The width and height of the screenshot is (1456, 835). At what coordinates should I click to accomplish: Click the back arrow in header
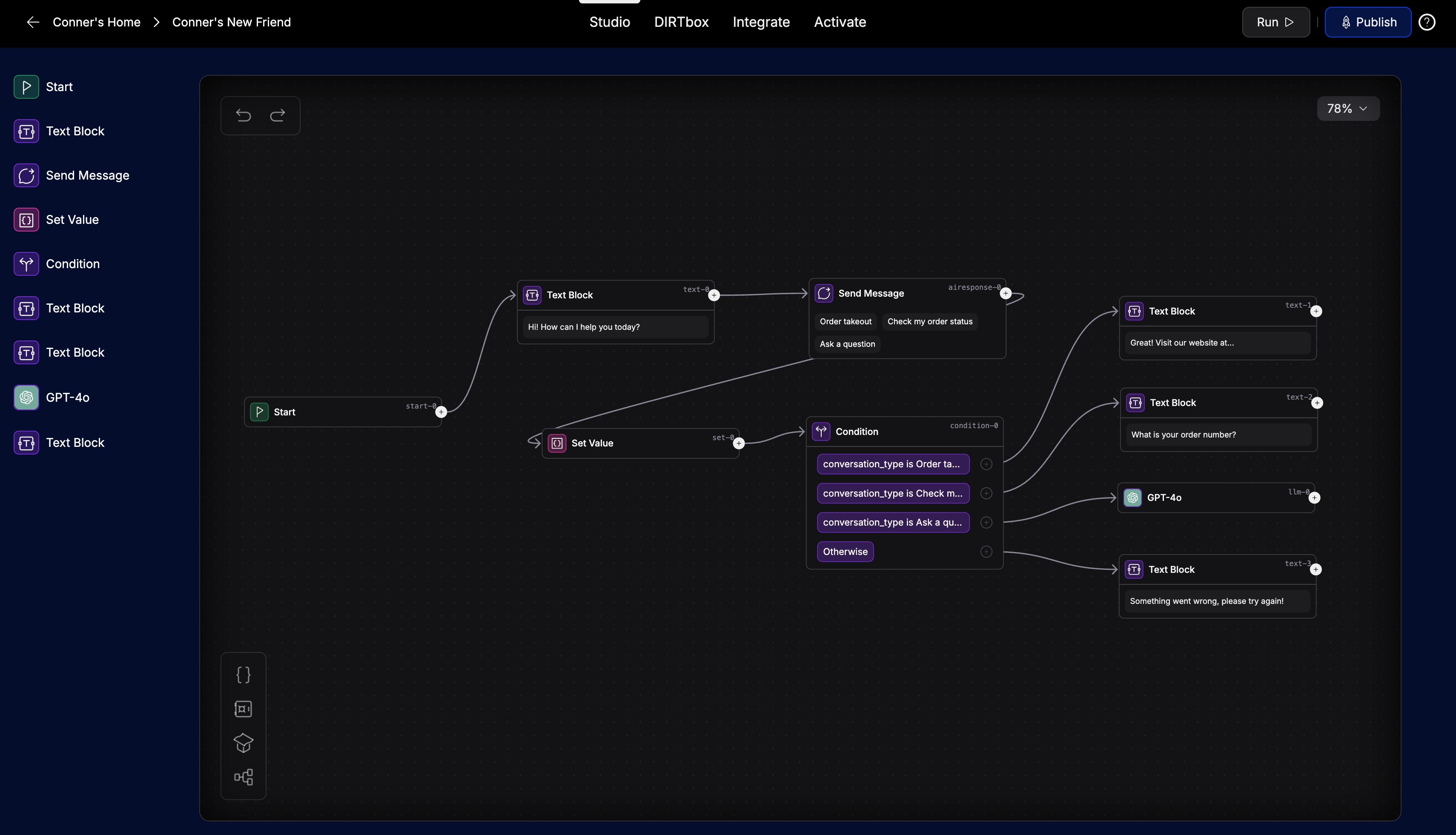point(33,22)
